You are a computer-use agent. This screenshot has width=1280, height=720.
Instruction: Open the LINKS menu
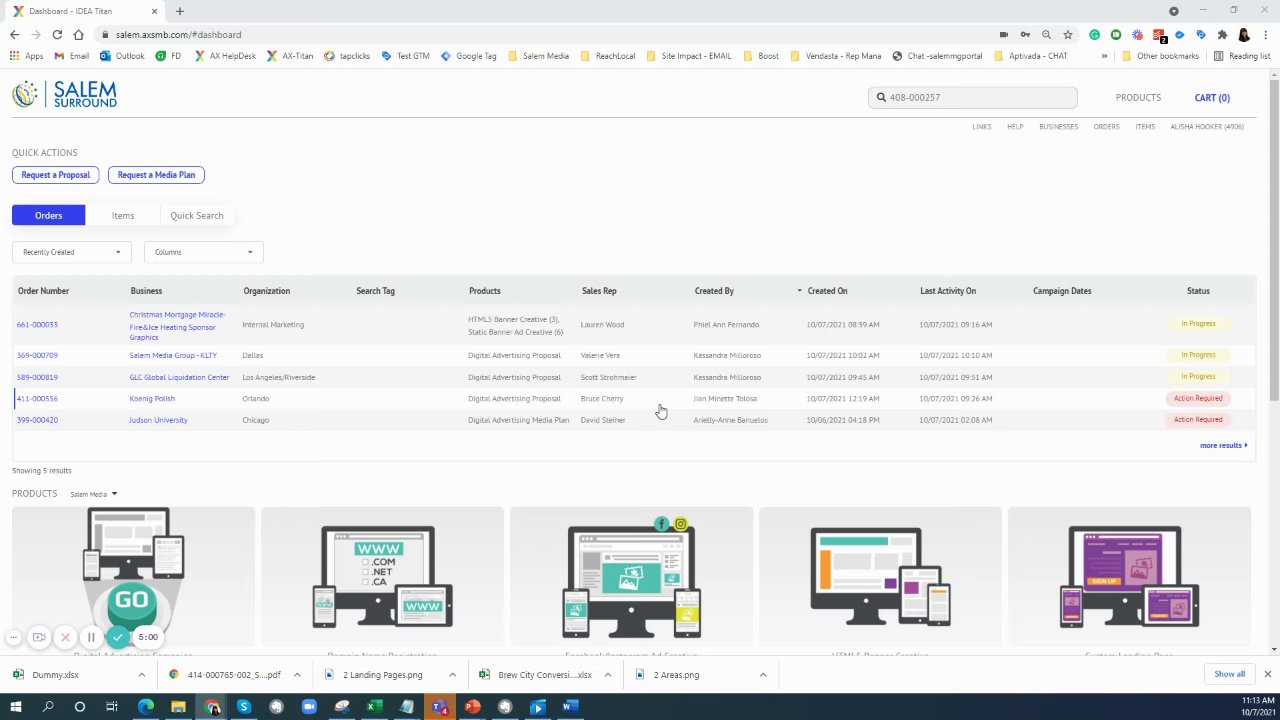tap(982, 127)
